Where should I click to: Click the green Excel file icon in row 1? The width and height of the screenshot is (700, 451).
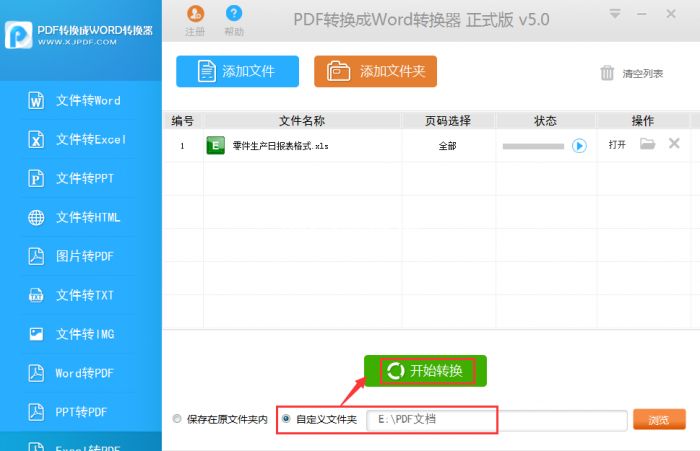[216, 146]
